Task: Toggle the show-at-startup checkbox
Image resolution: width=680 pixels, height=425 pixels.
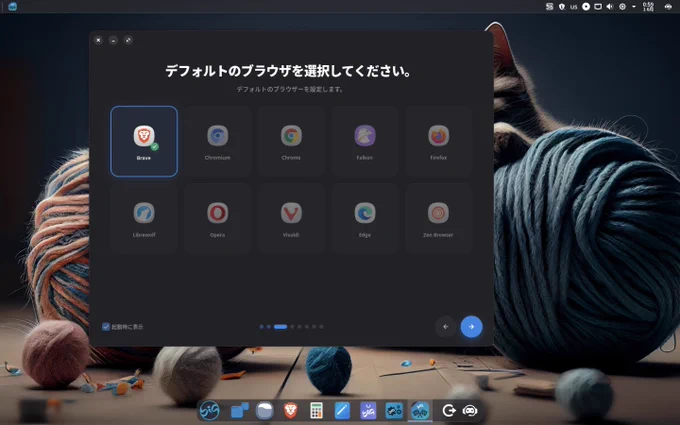Action: (x=106, y=327)
